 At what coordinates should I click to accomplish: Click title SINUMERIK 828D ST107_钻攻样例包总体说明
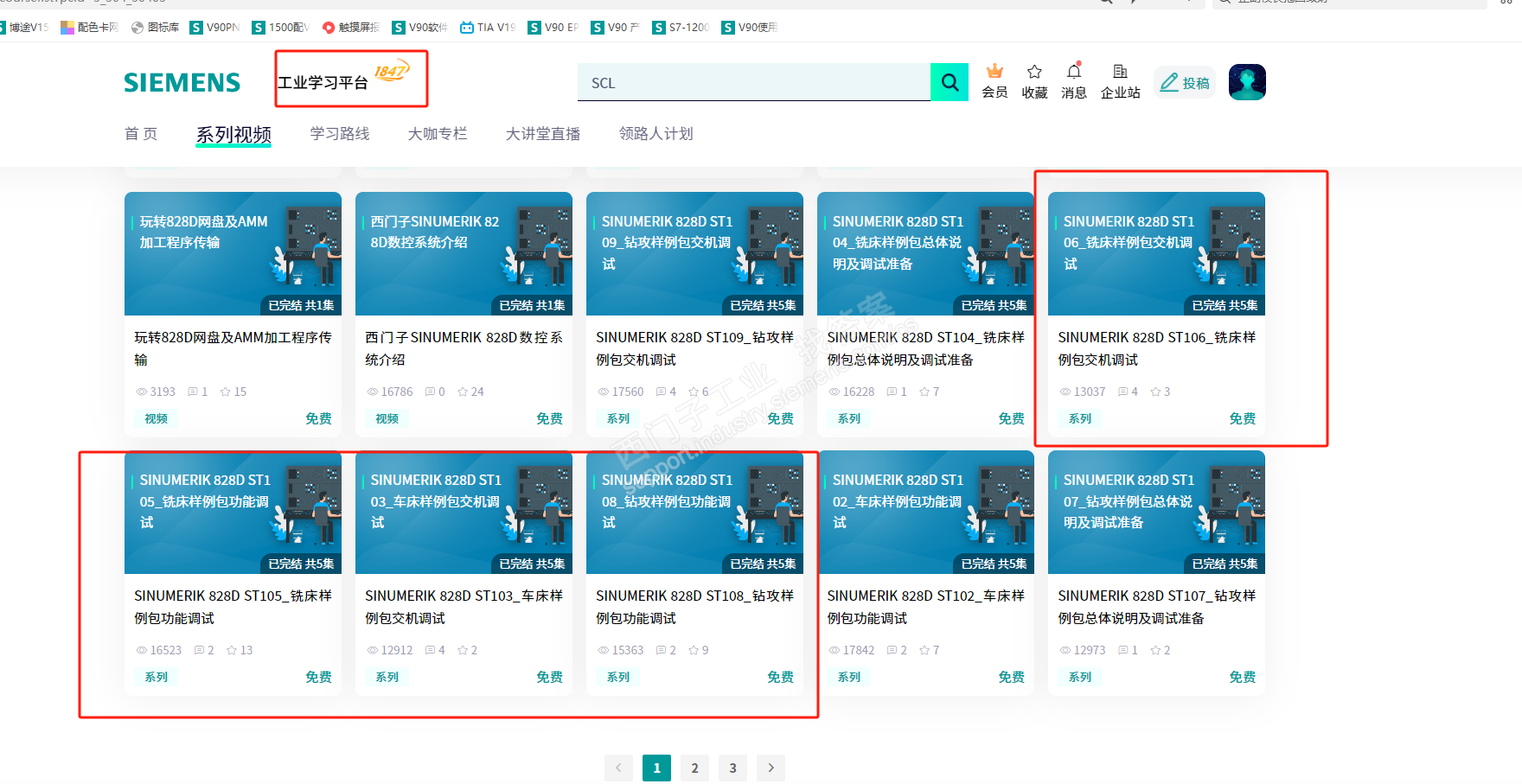tap(1156, 607)
